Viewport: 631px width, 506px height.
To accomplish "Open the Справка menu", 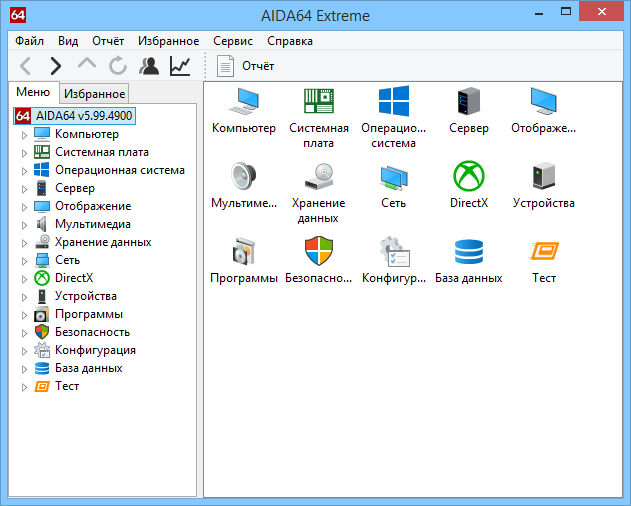I will [x=290, y=41].
